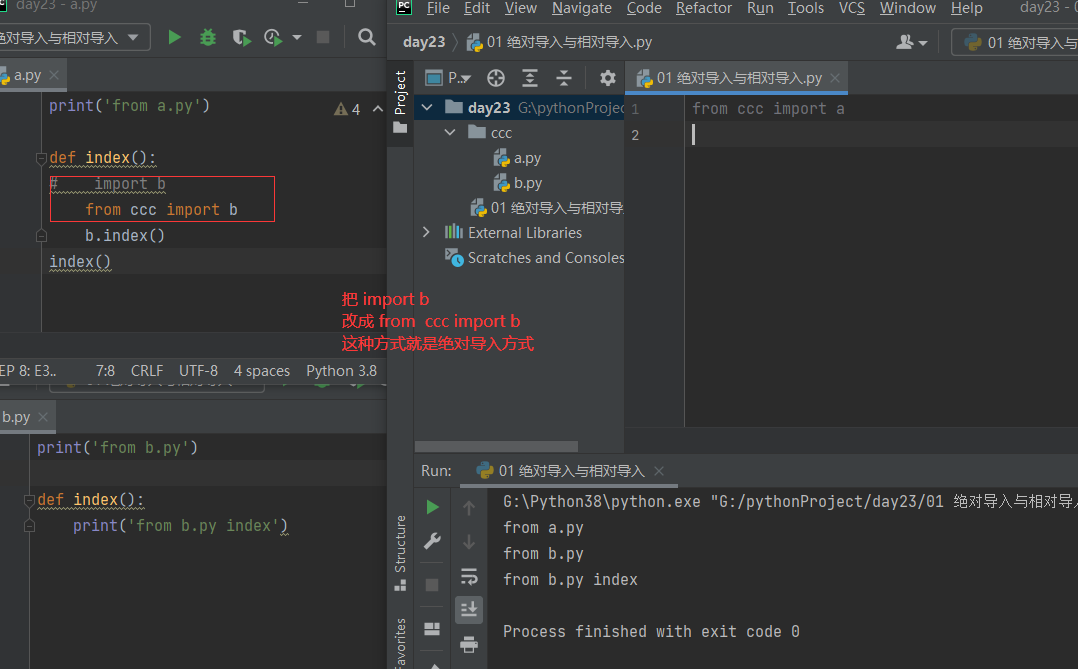Run with coverage shield icon
The width and height of the screenshot is (1078, 669).
pyautogui.click(x=241, y=37)
